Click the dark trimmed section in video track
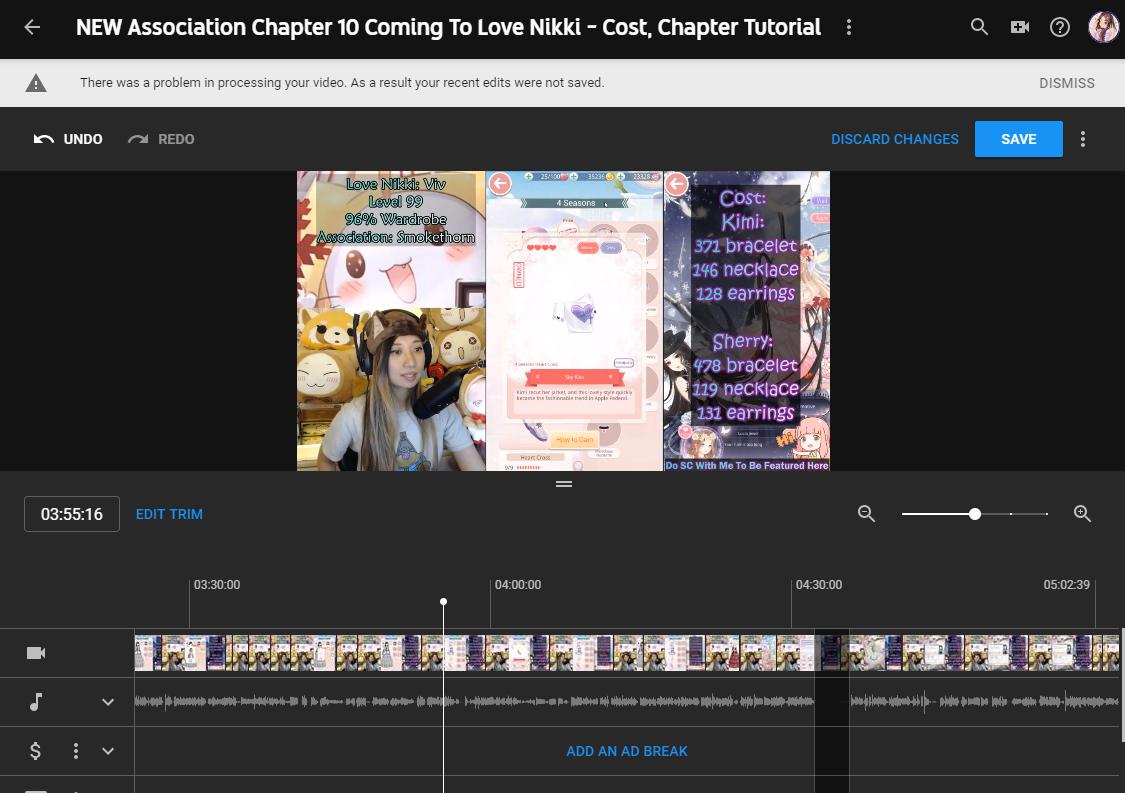This screenshot has height=793, width=1125. 832,652
